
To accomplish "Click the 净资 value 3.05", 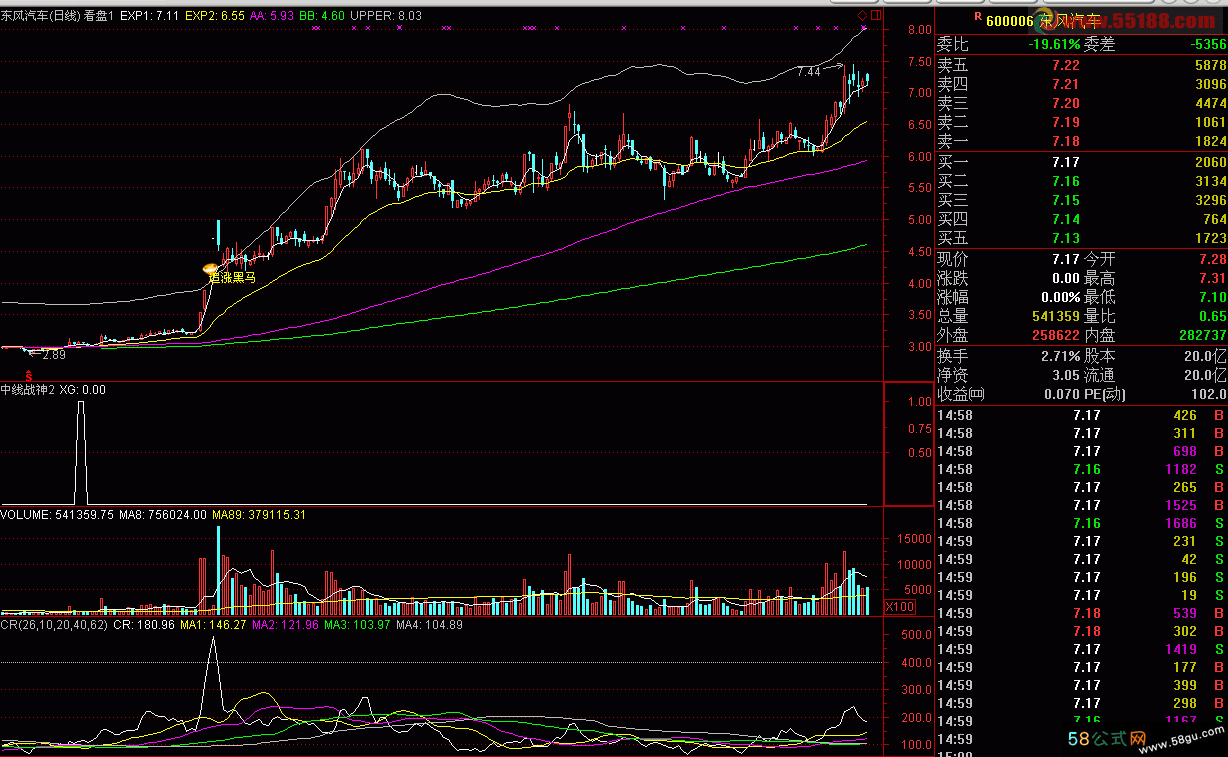I will (x=1066, y=375).
